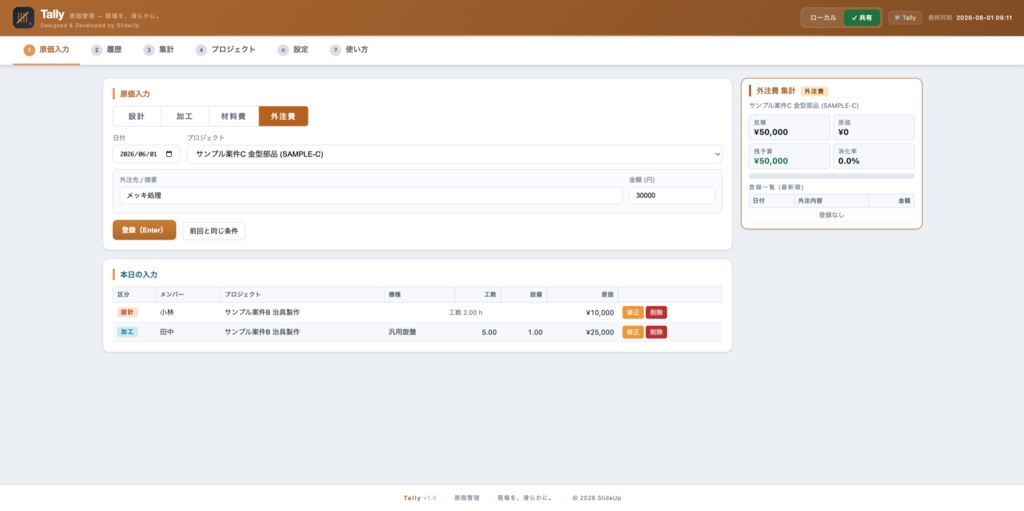Click the 外注先 / 摘要 input field

[x=371, y=195]
